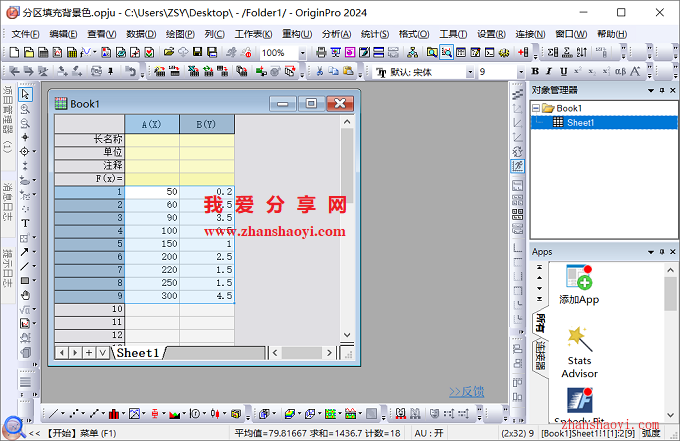Toggle the pin icon in toolbar
680x441 pixels.
coord(111,72)
